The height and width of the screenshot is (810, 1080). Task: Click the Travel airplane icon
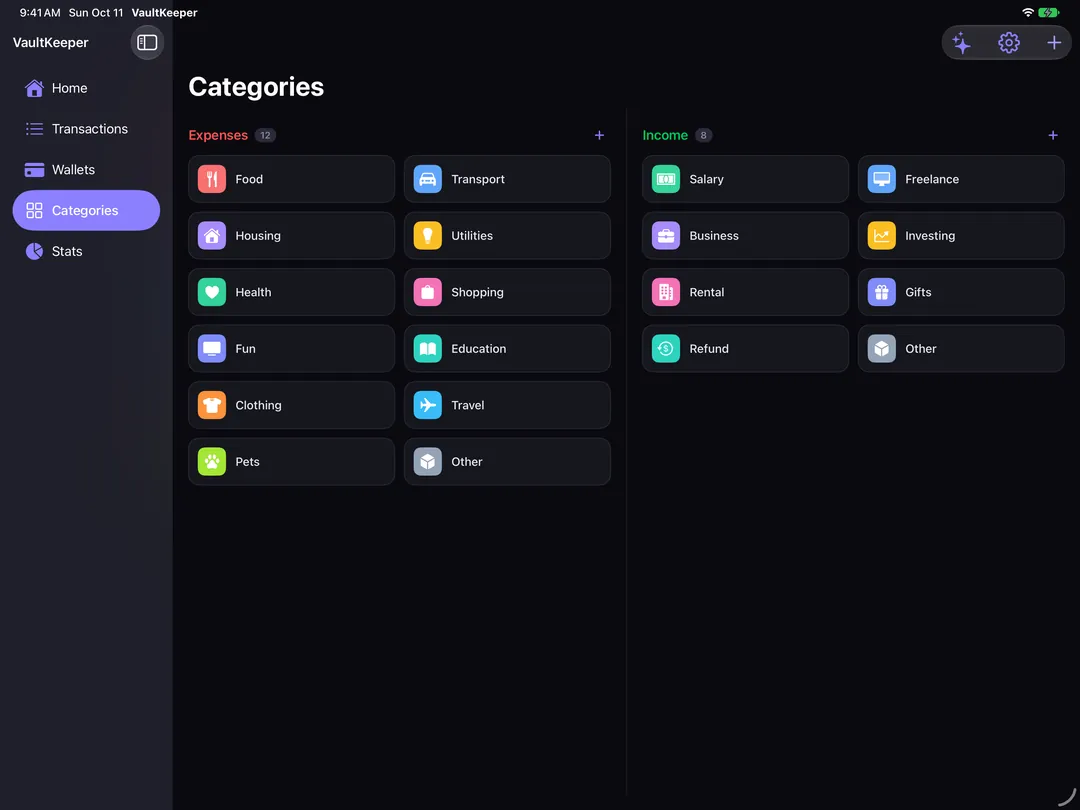point(427,405)
